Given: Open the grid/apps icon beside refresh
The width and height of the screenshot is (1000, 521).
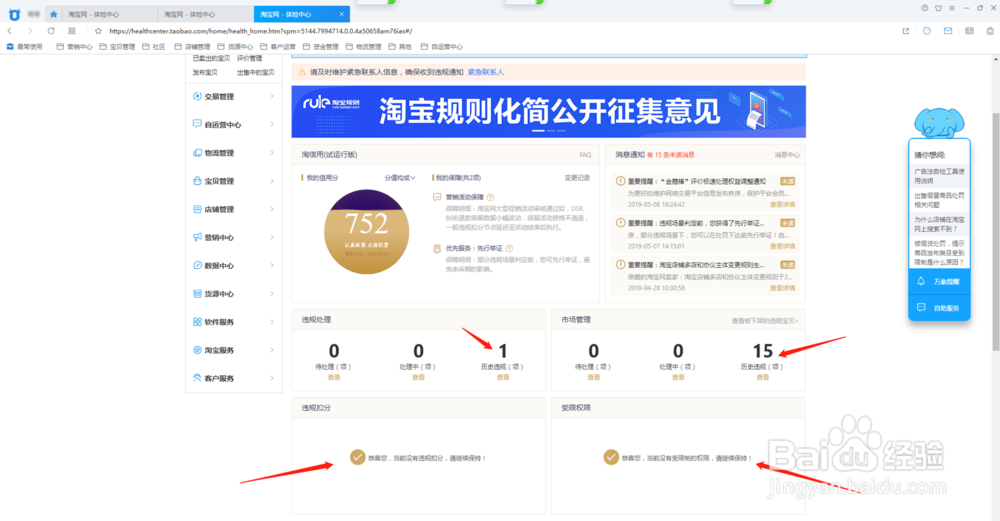Looking at the screenshot, I should point(72,31).
